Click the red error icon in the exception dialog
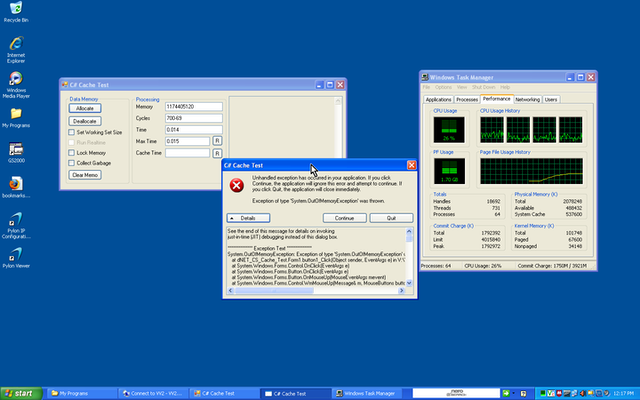The height and width of the screenshot is (400, 640). (x=237, y=185)
